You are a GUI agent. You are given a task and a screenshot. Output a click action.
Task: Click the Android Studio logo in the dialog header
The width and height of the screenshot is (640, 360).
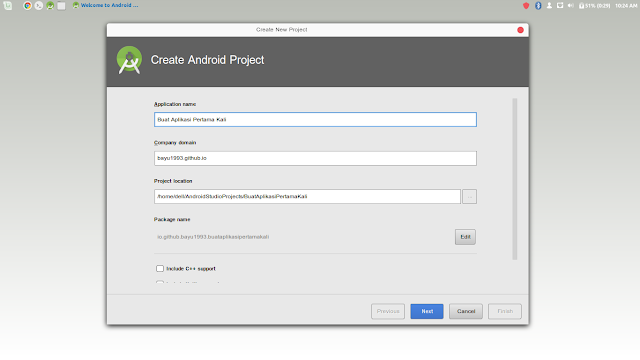pyautogui.click(x=129, y=60)
